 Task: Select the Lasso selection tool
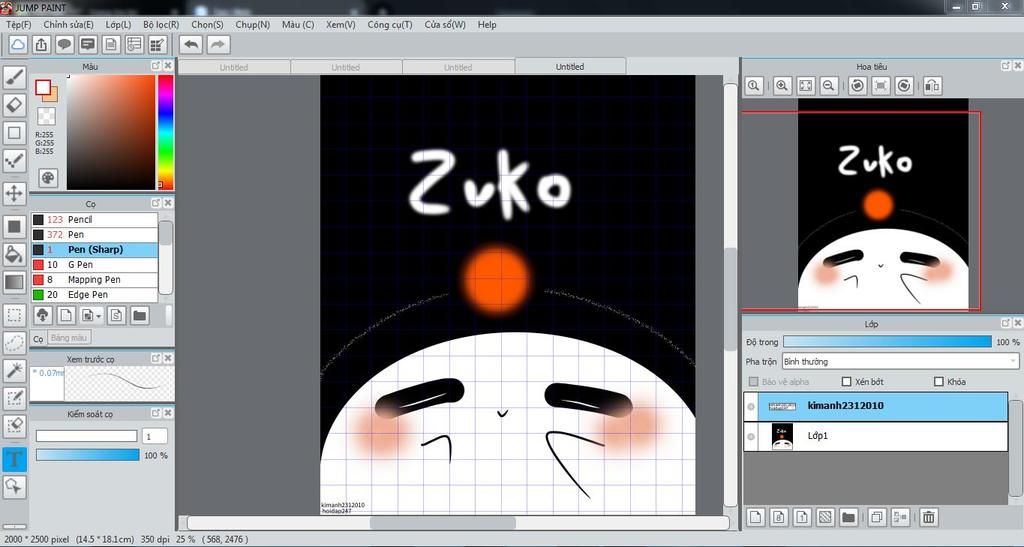pos(14,342)
